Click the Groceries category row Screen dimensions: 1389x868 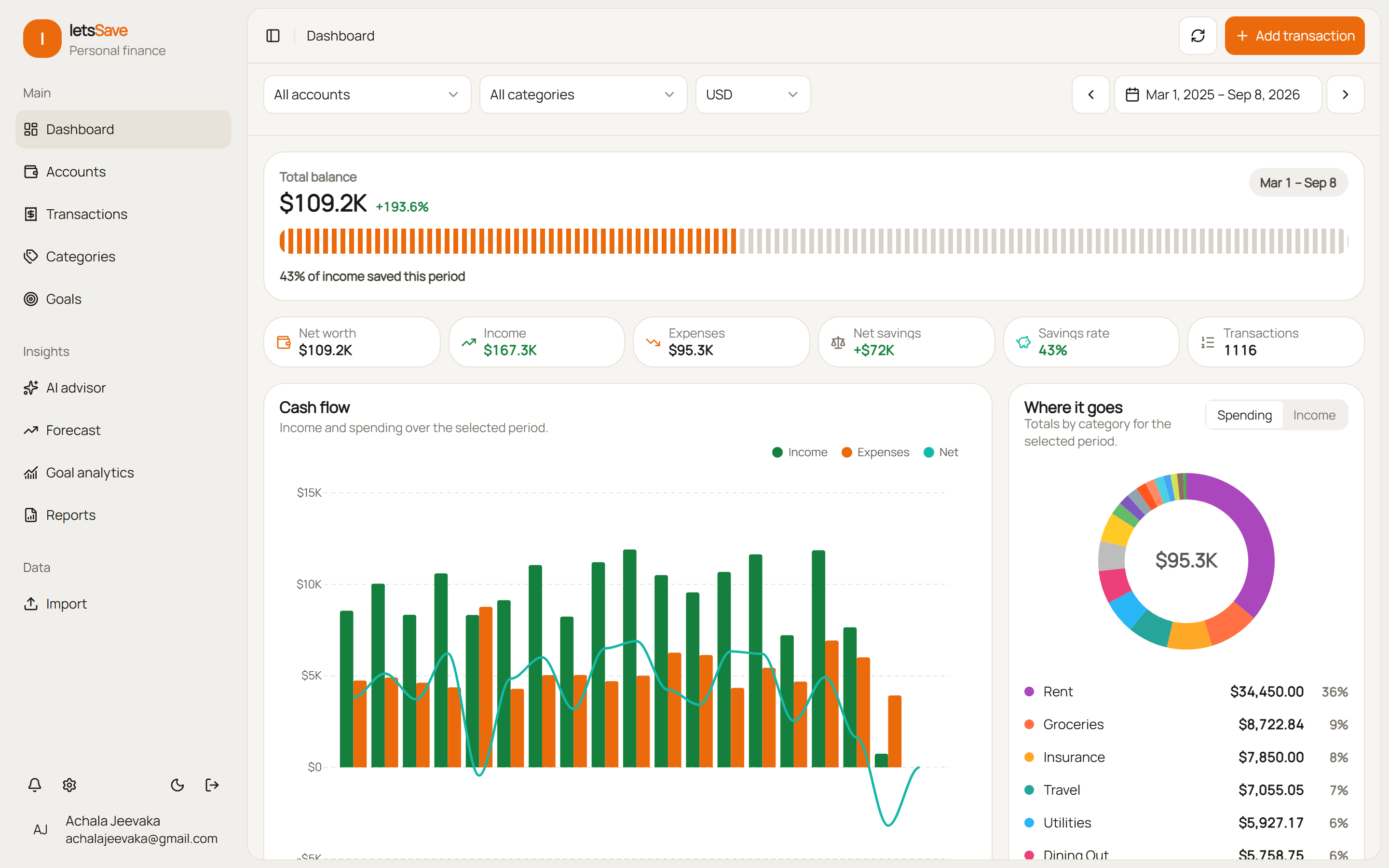coord(1186,724)
